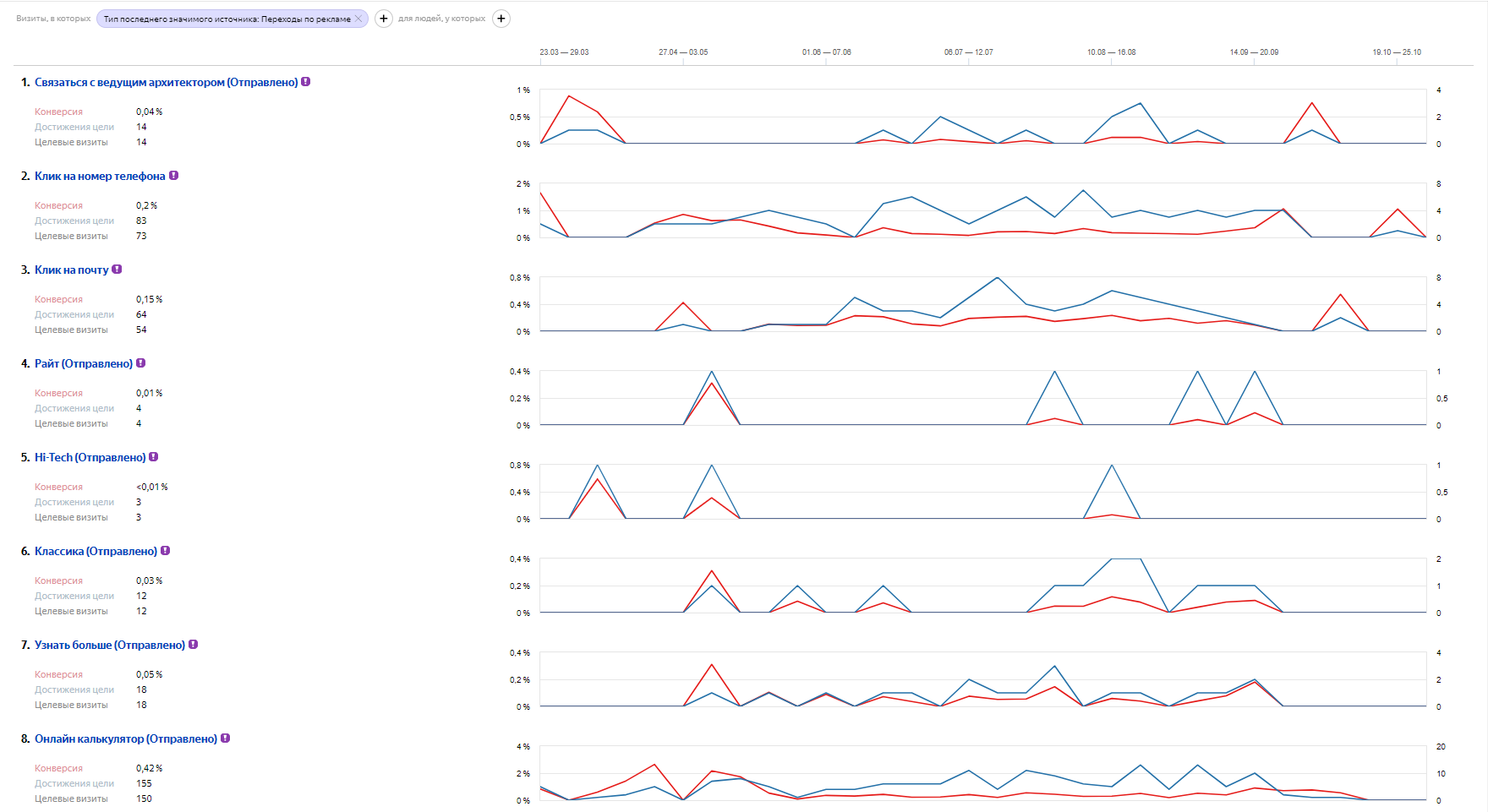
Task: Click 'Достижения цели' label under Онлайн калькулятор
Action: (74, 783)
